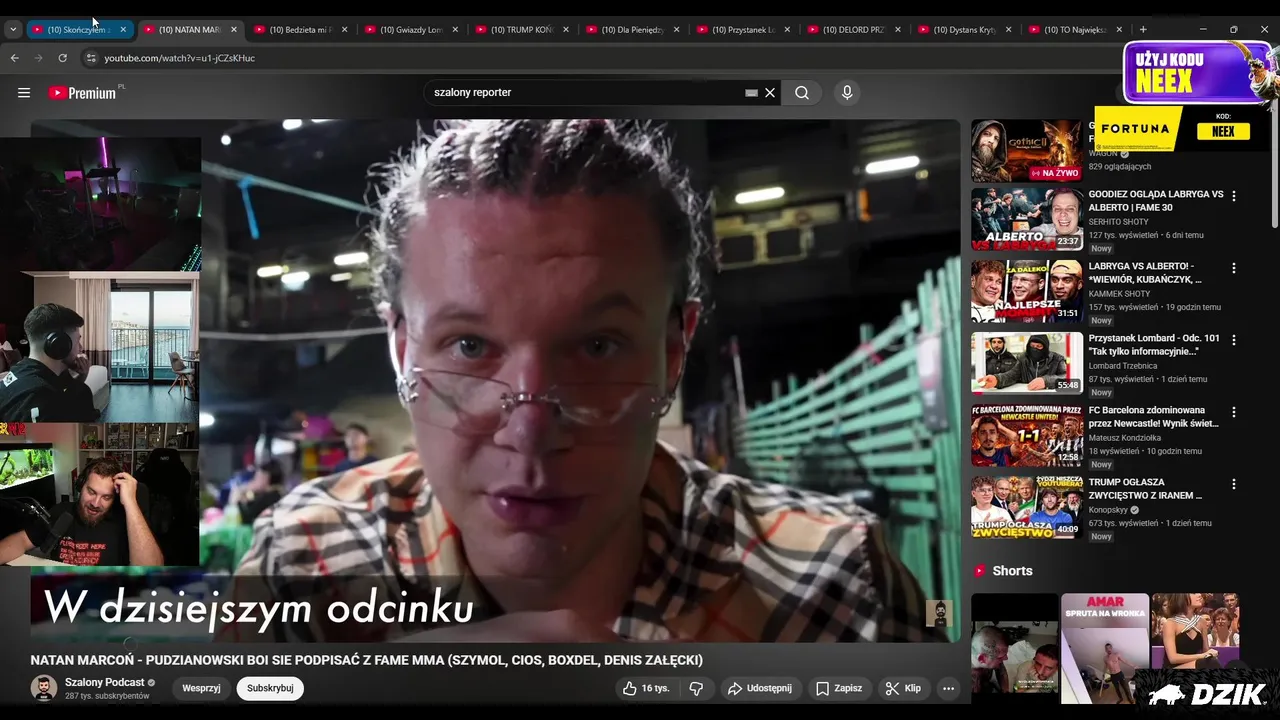Image resolution: width=1280 pixels, height=720 pixels.
Task: Open Przystanek Lombard Odc. 101 video
Action: click(1154, 344)
